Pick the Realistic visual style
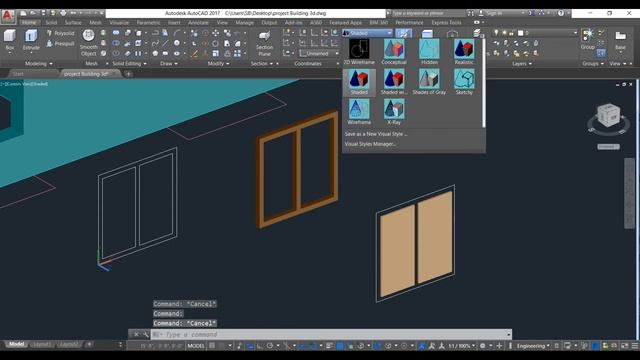 [464, 51]
